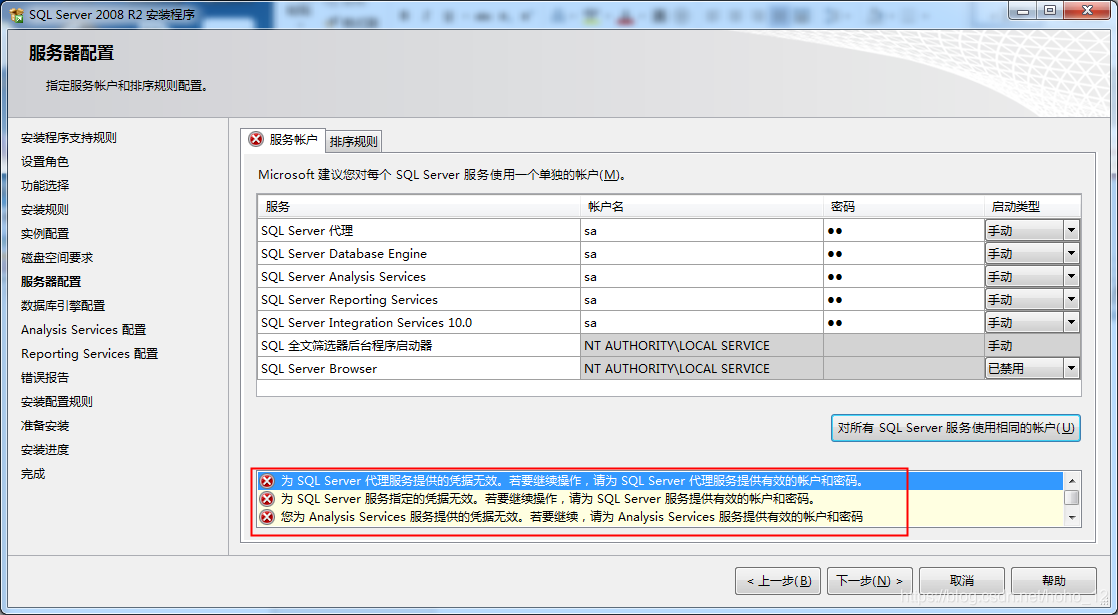Click the 密码 column header
This screenshot has height=615, width=1118.
tap(904, 207)
